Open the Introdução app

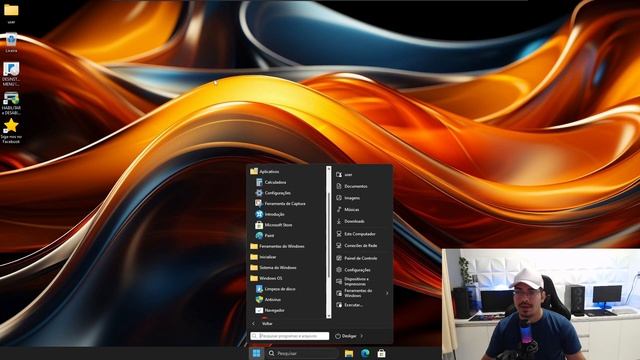270,214
